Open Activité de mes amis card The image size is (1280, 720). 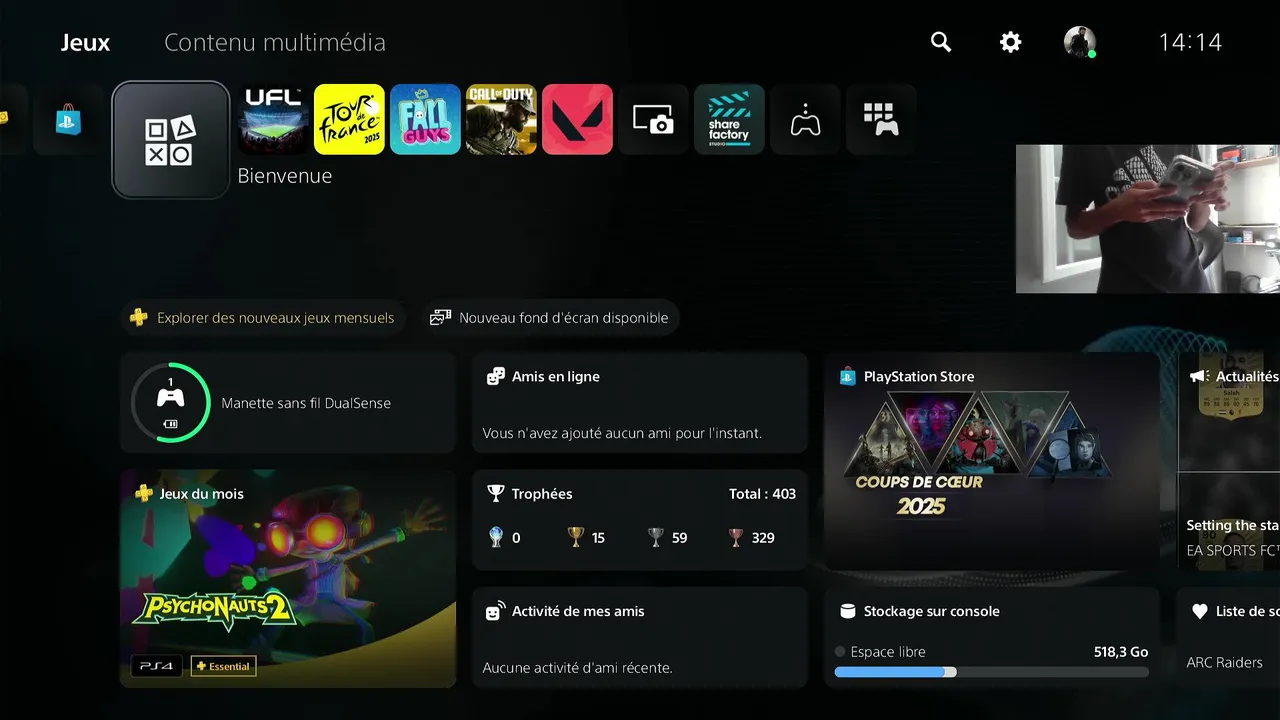pyautogui.click(x=640, y=637)
